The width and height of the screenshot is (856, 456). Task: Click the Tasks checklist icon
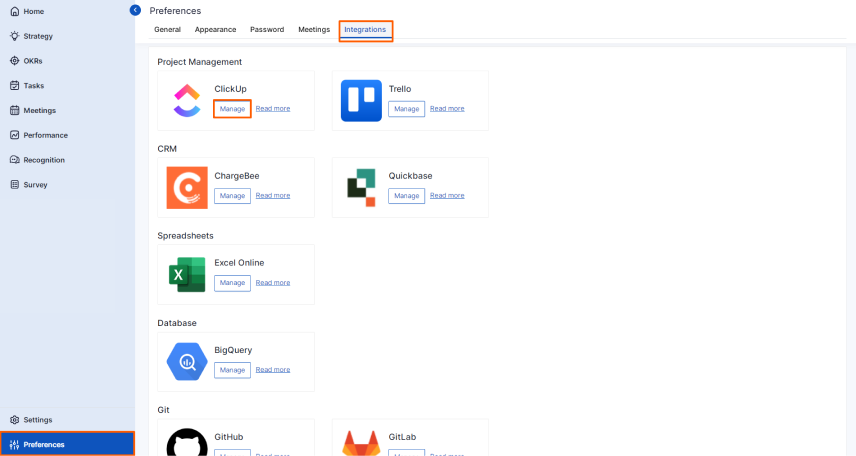click(15, 86)
